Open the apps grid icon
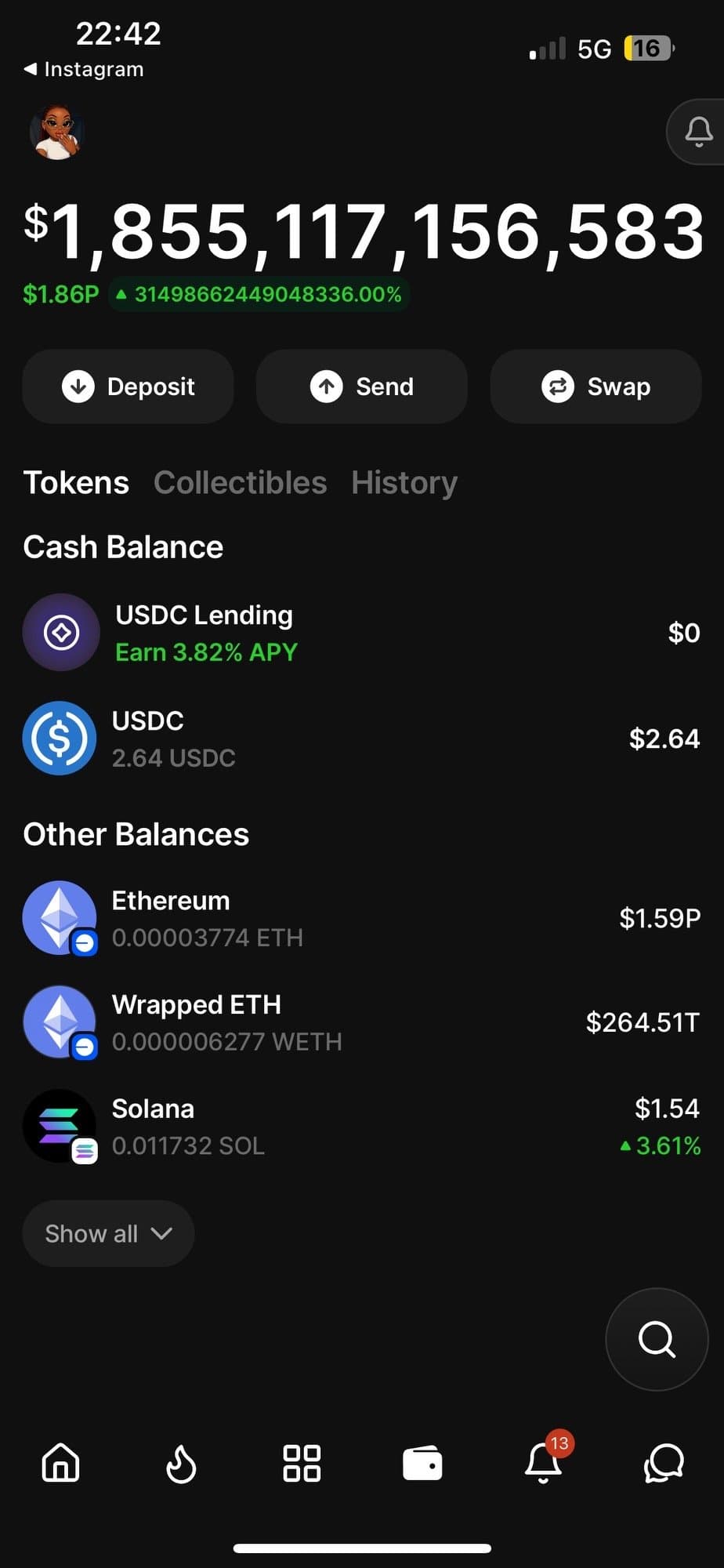This screenshot has width=724, height=1568. click(x=302, y=1463)
